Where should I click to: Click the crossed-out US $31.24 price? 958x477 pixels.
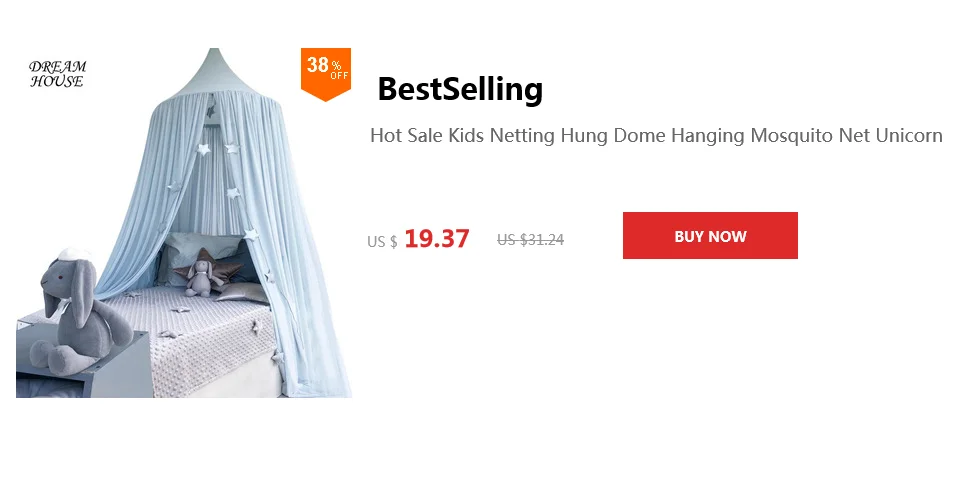530,240
